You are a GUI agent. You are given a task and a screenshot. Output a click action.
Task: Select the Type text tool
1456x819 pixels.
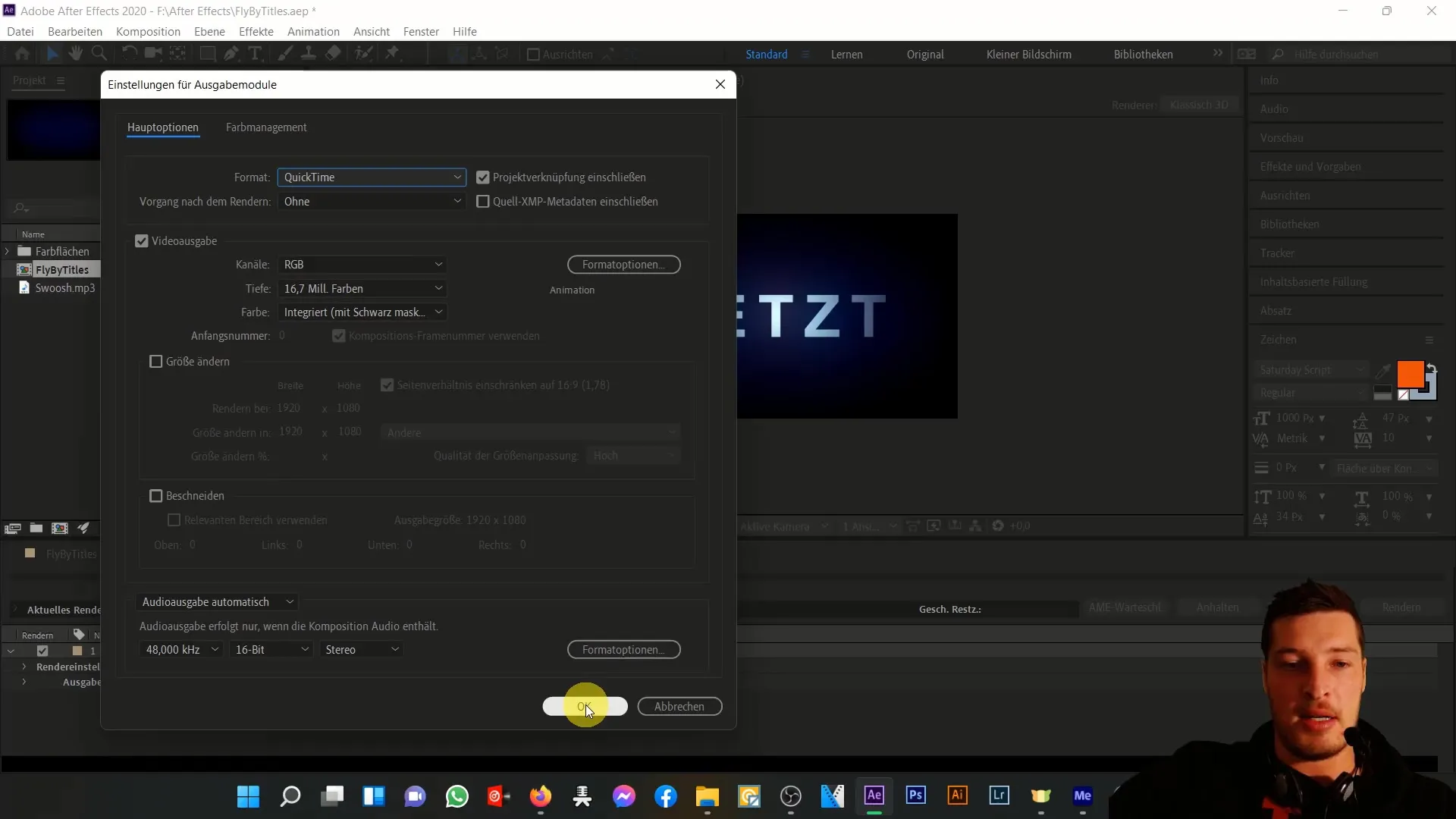256,53
